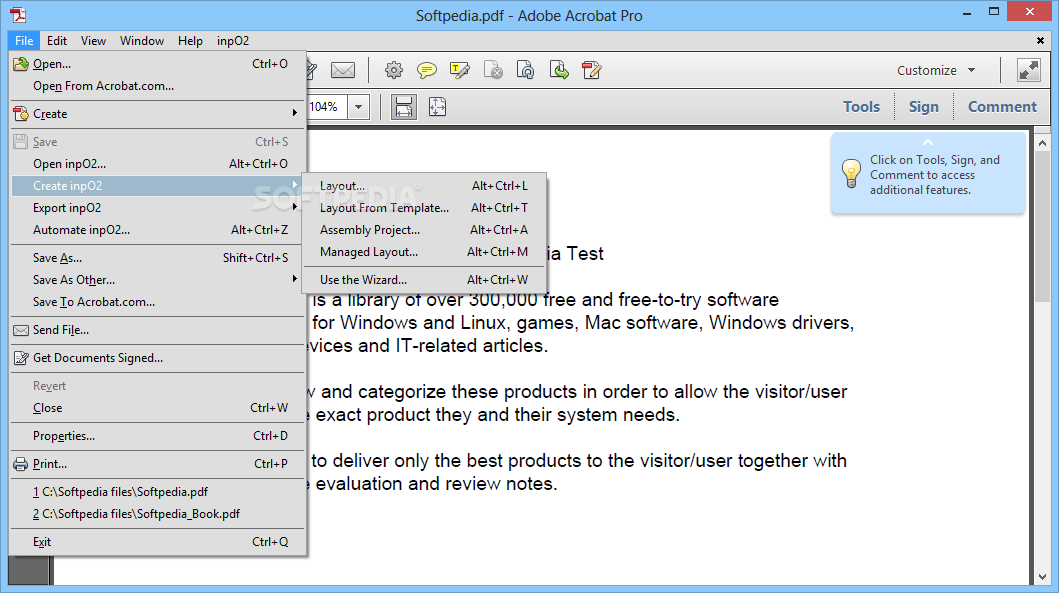Close the document with the menu bar X
The image size is (1059, 593).
click(x=1040, y=41)
